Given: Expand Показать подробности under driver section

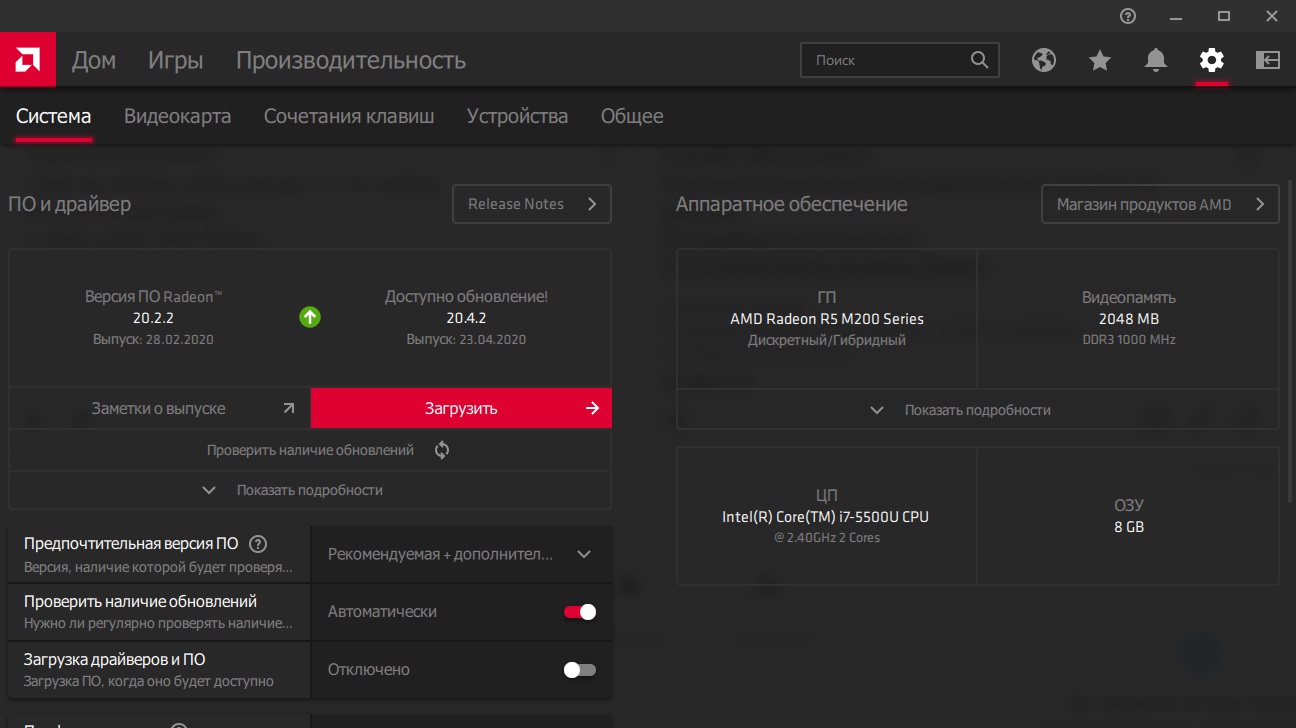Looking at the screenshot, I should click(310, 490).
